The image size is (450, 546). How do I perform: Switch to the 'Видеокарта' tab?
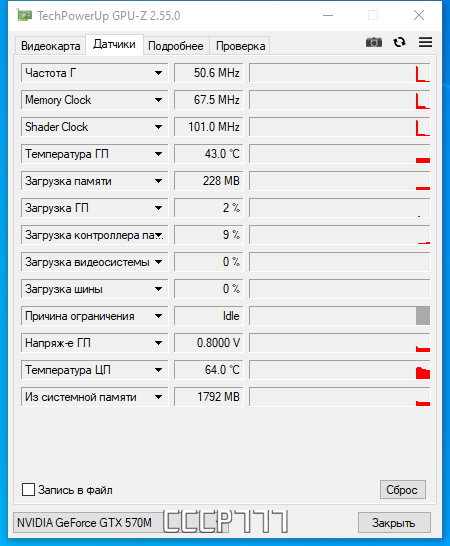click(51, 46)
